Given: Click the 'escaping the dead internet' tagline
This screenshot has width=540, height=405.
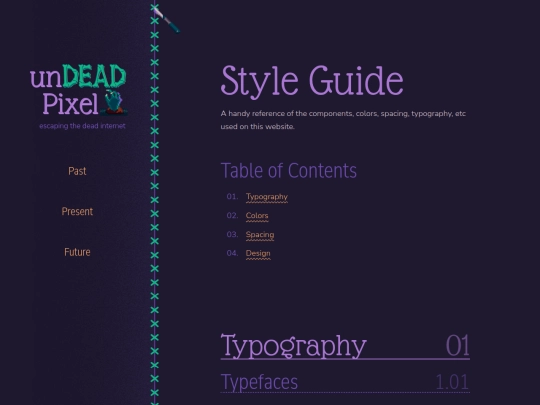Looking at the screenshot, I should click(82, 126).
